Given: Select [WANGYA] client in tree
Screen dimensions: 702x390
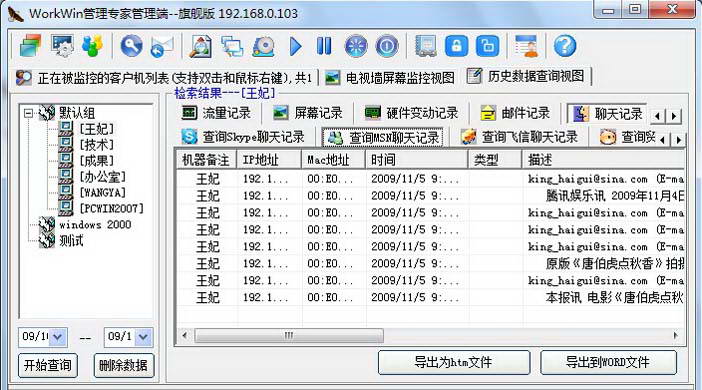Looking at the screenshot, I should (x=103, y=193).
